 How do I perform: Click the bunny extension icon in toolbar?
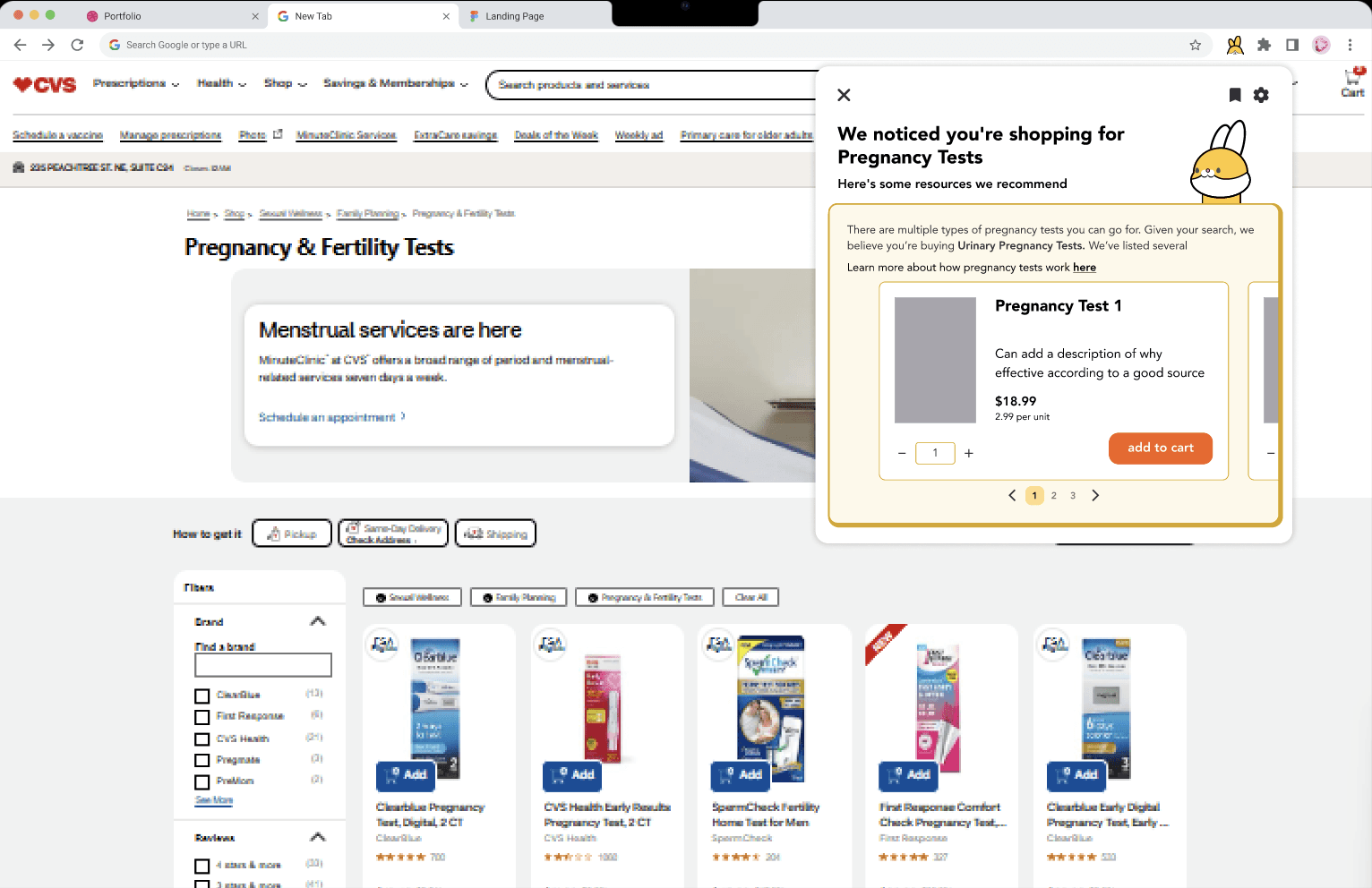(1235, 45)
